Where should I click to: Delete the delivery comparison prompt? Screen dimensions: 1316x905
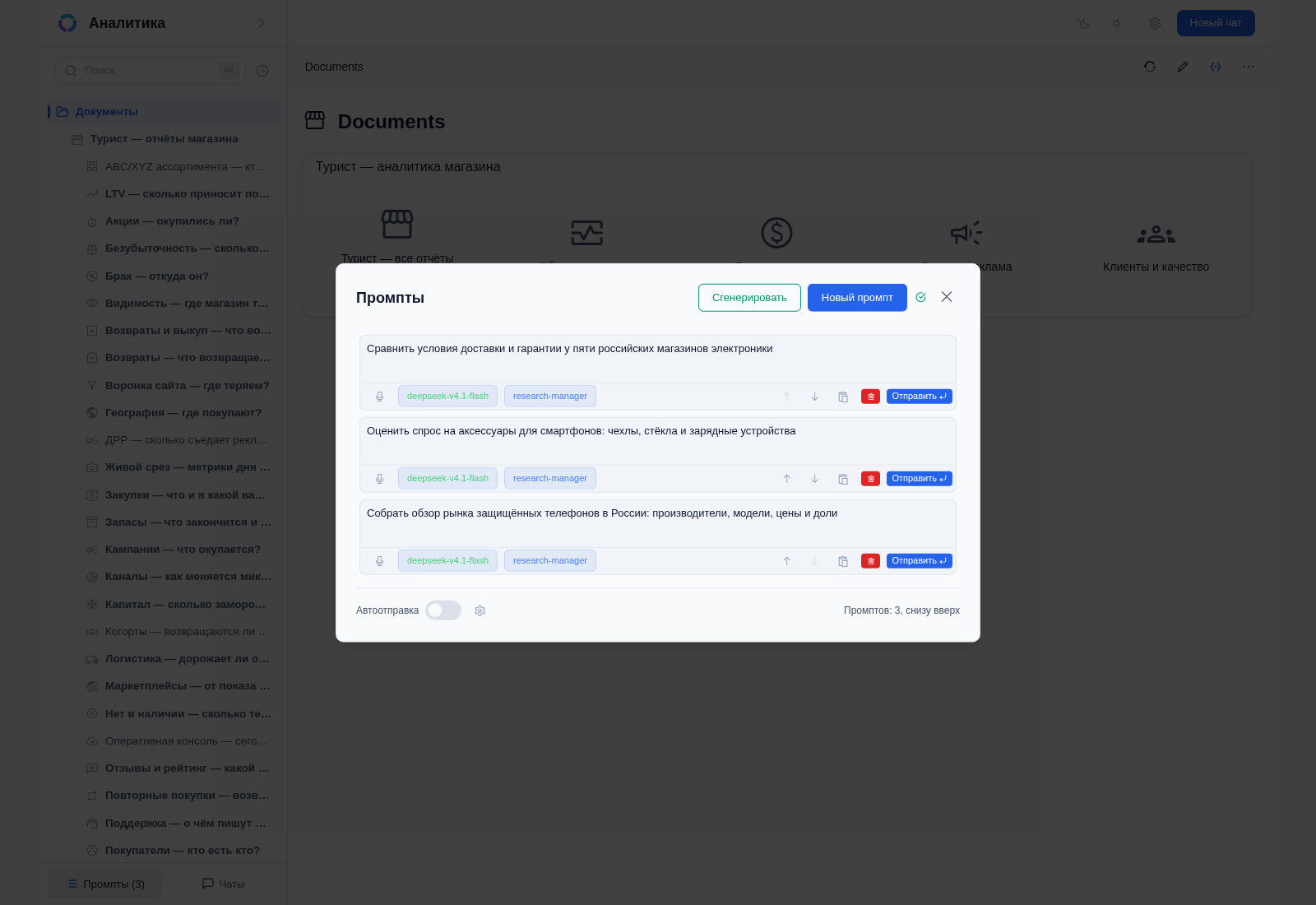870,397
